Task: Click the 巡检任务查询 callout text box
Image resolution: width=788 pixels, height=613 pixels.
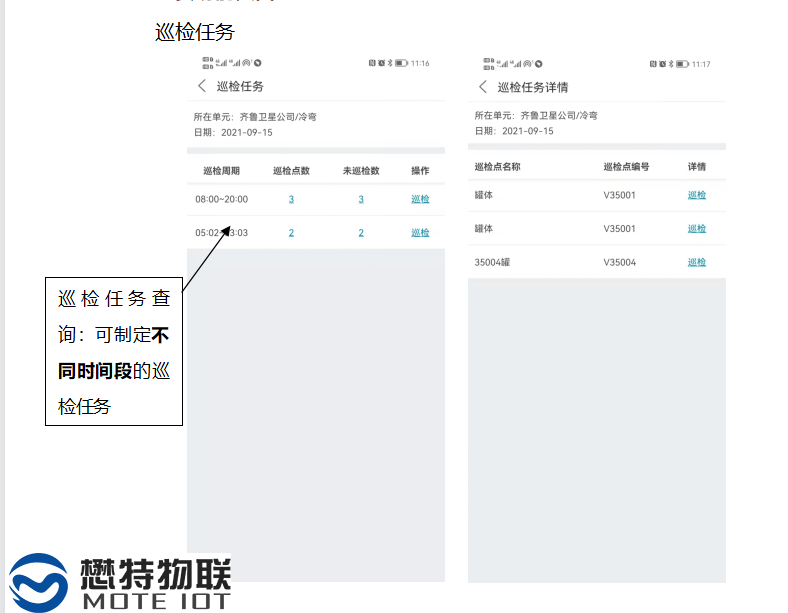Action: click(x=114, y=351)
